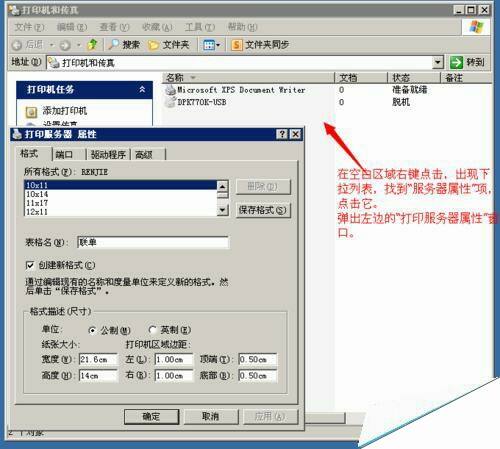Click the 备注 column header
This screenshot has width=500, height=449.
click(x=466, y=78)
